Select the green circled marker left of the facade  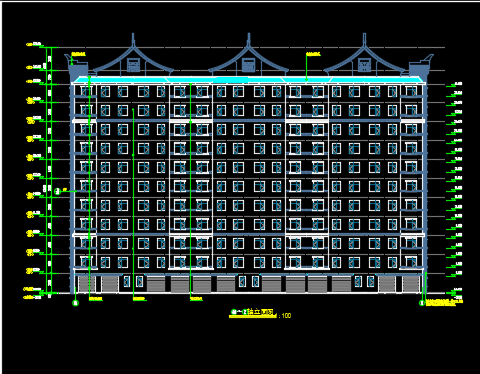(x=58, y=191)
